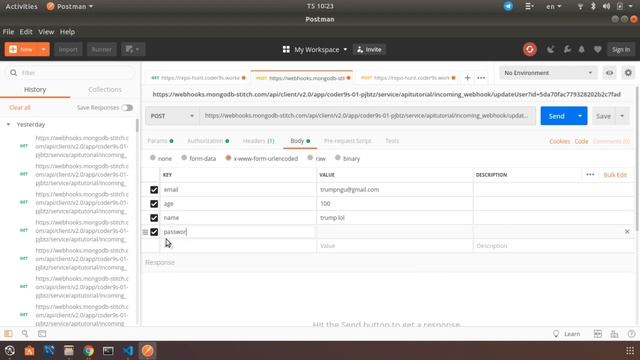Uncheck the email key checkbox

(x=154, y=189)
